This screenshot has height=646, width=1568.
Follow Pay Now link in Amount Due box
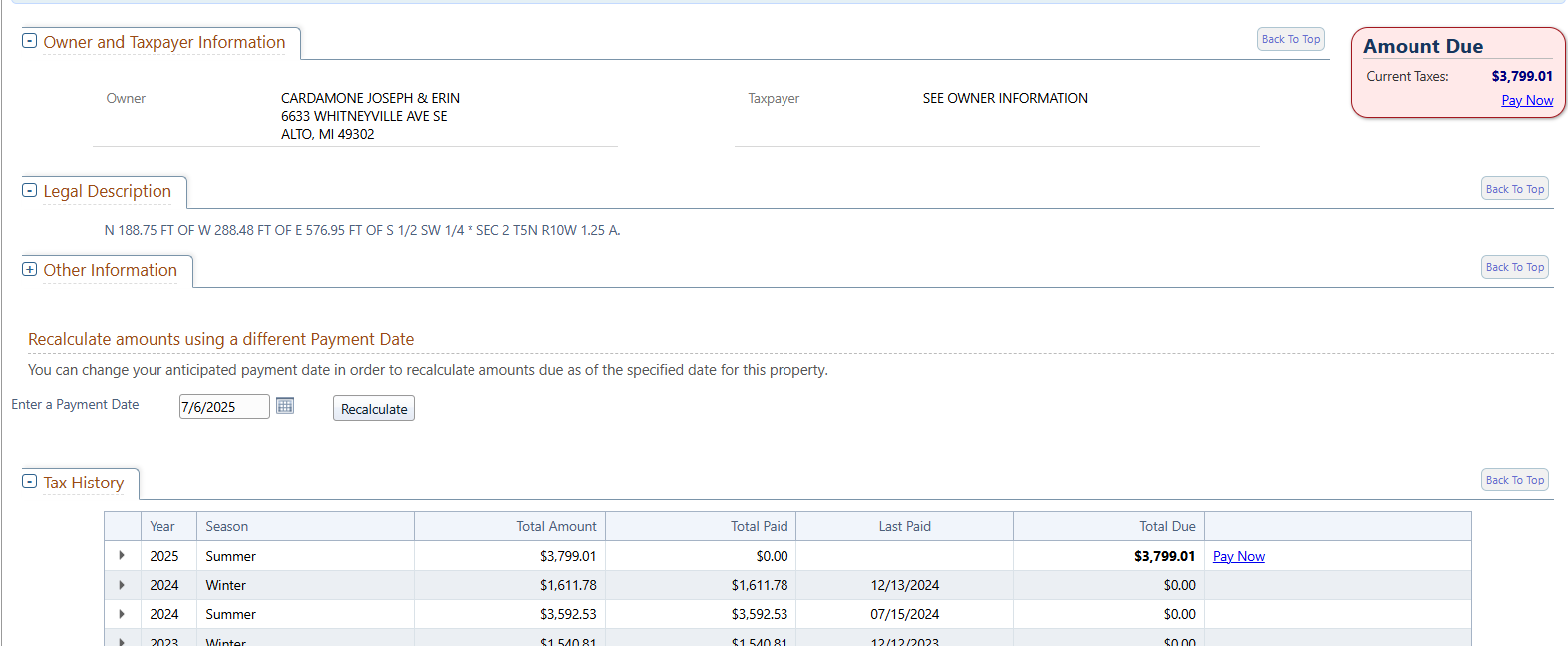pyautogui.click(x=1526, y=100)
